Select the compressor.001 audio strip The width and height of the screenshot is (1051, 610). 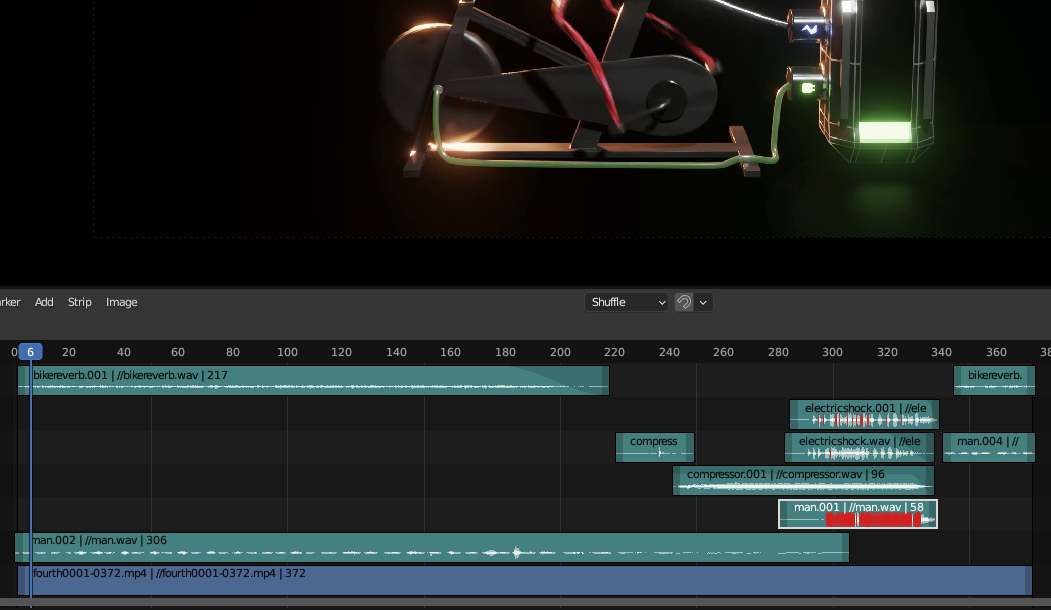pos(803,480)
